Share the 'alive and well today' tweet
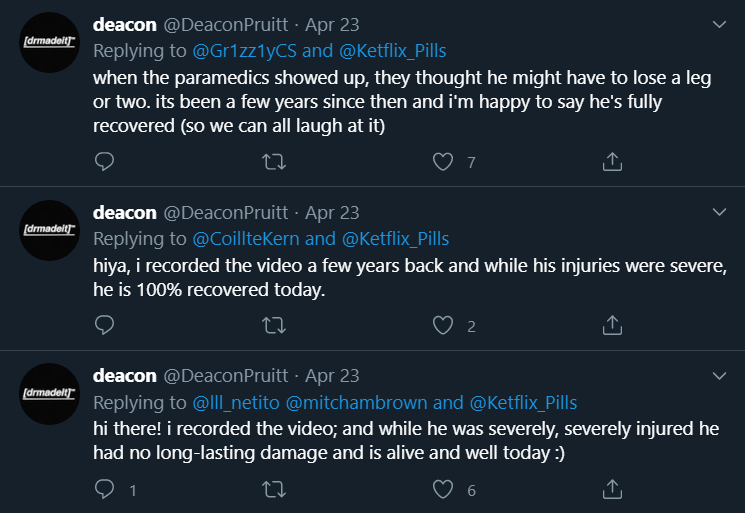The width and height of the screenshot is (745, 513). click(612, 489)
